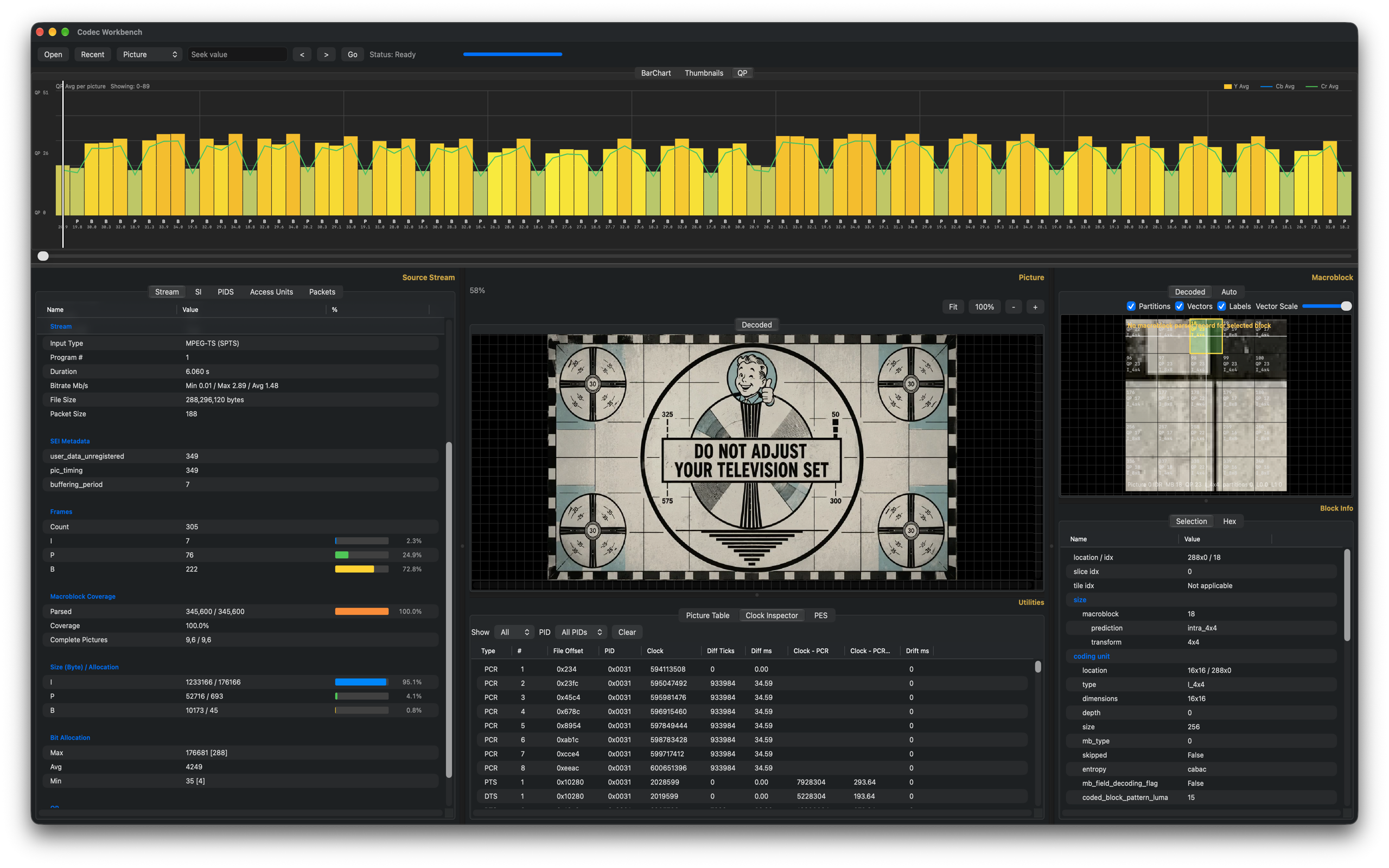The height and width of the screenshot is (868, 1389).
Task: Open the PIDS tab
Action: pyautogui.click(x=226, y=292)
